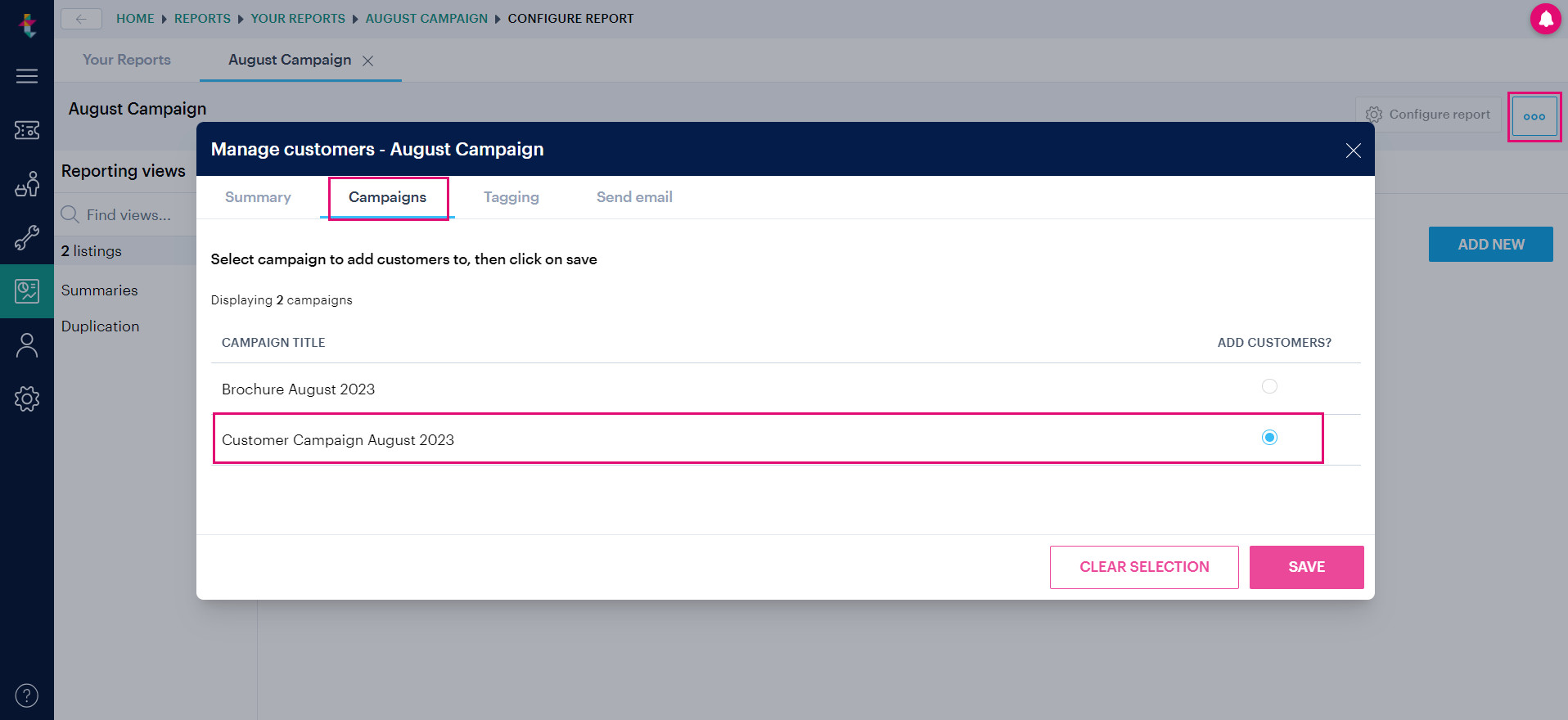The image size is (1568, 720).
Task: Click the CONFIGURE REPORT breadcrumb text
Action: pos(570,19)
